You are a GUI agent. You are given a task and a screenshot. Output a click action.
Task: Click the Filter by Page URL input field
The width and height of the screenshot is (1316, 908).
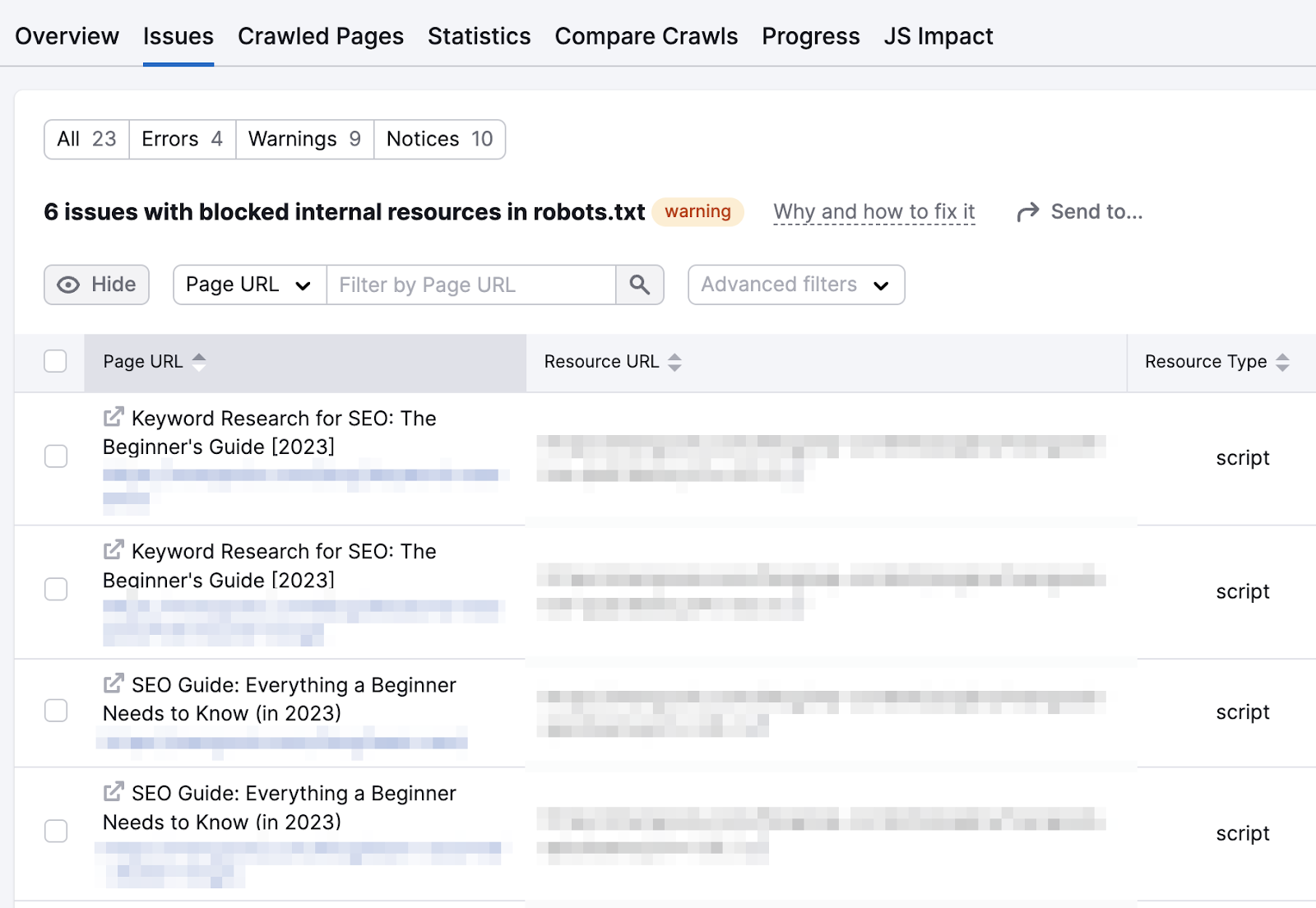click(469, 285)
